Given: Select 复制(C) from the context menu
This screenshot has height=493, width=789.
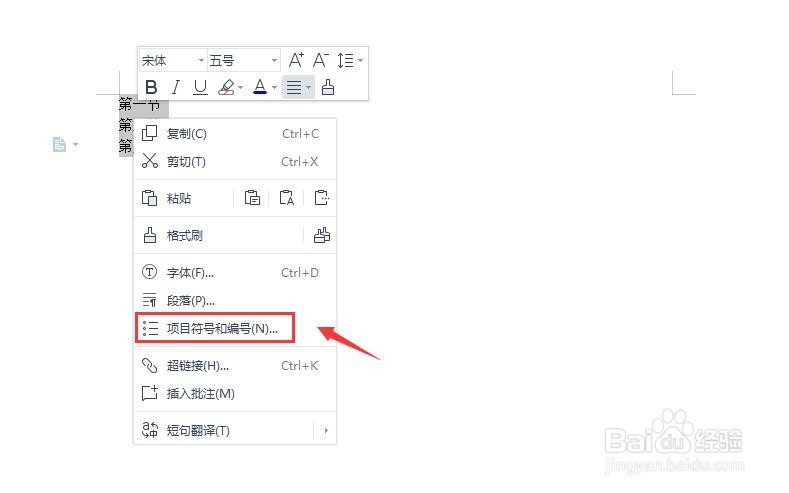Looking at the screenshot, I should pyautogui.click(x=234, y=134).
